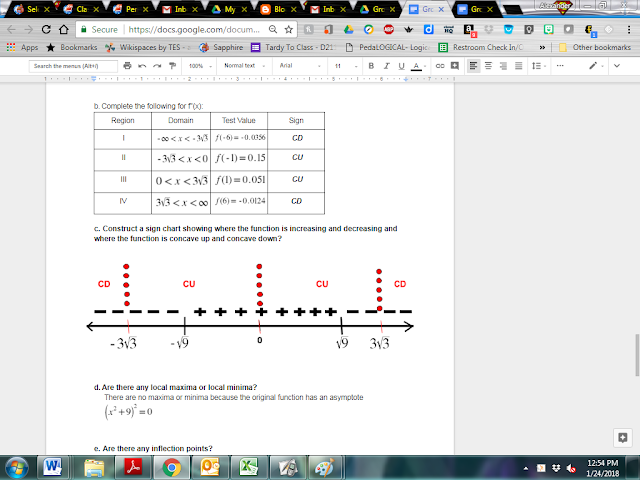Image resolution: width=640 pixels, height=480 pixels.
Task: Switch to the Per browser tab
Action: coord(131,9)
